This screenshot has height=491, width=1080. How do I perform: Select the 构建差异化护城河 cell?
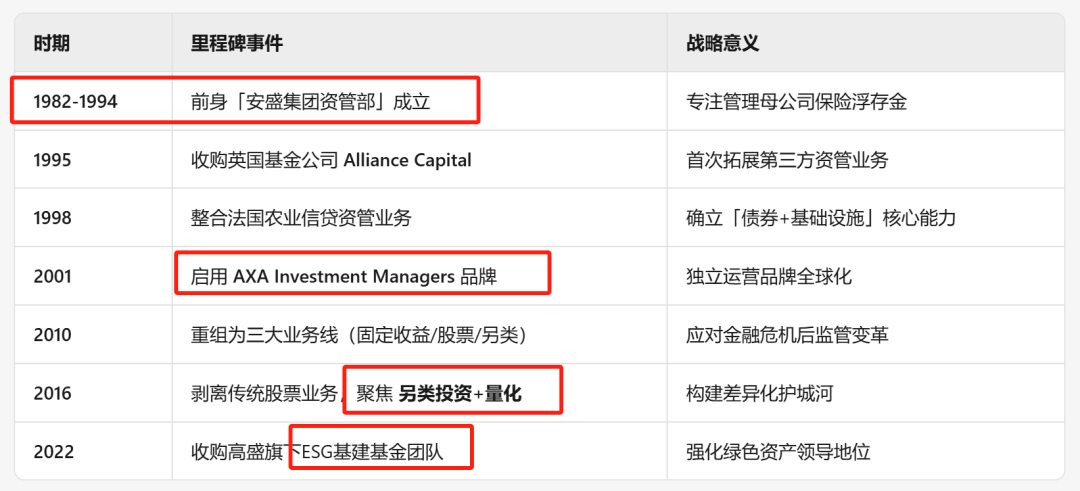pos(760,394)
